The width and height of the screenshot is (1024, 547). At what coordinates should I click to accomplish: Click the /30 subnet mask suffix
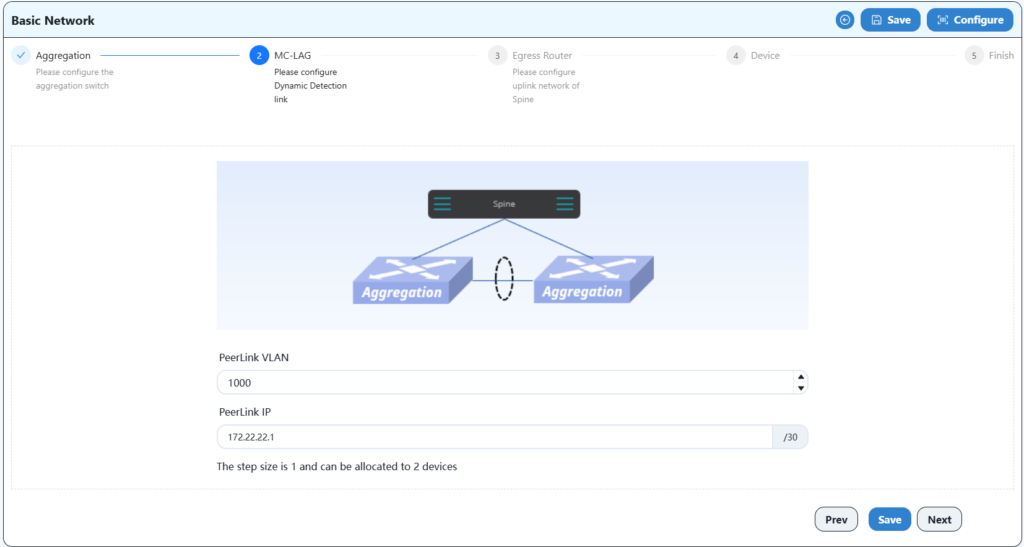(x=790, y=437)
